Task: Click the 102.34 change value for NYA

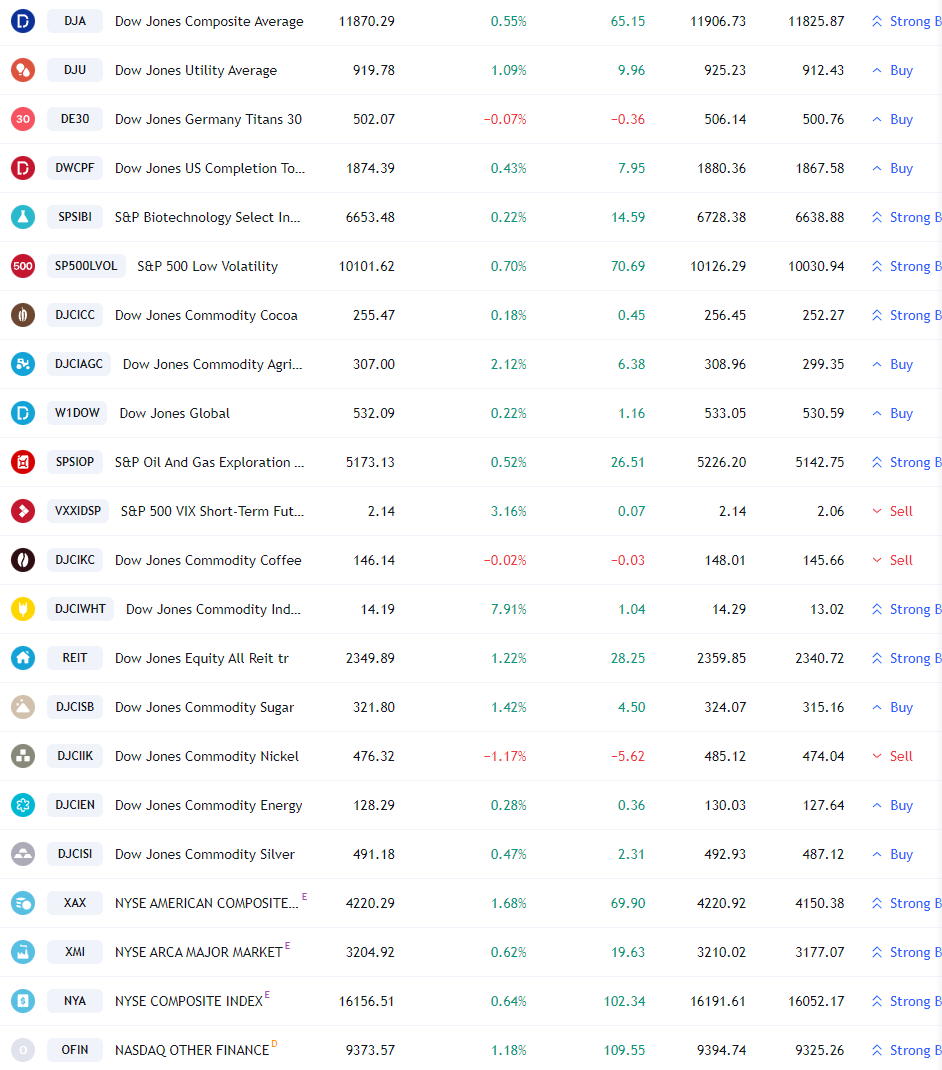Action: point(624,1001)
